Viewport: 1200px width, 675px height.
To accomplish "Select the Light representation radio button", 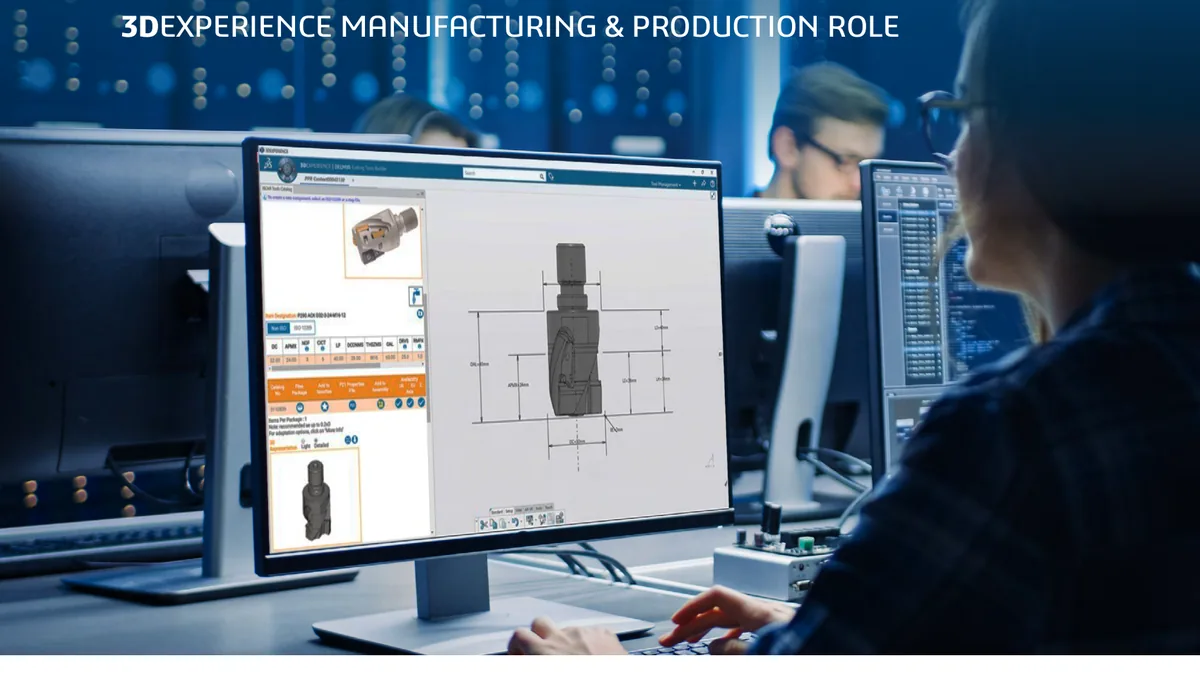I will [x=303, y=440].
